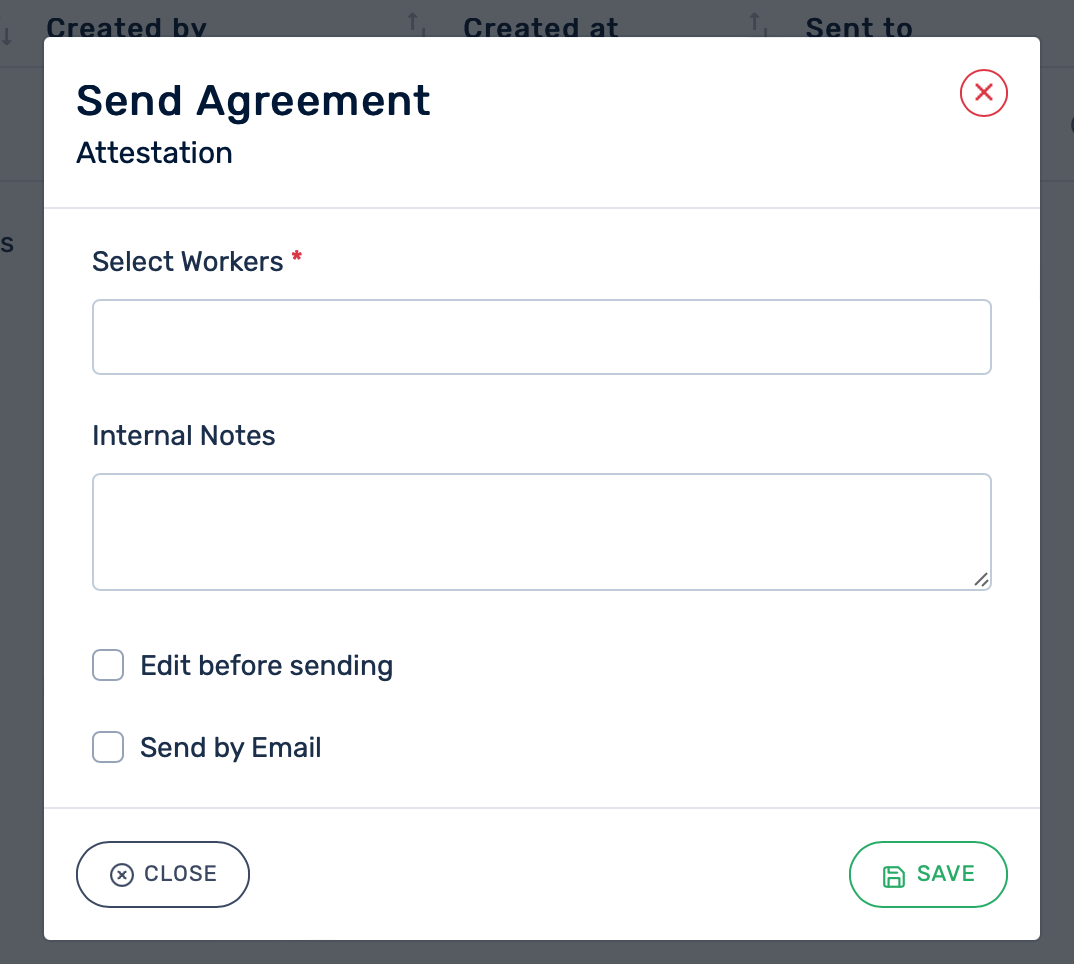The image size is (1074, 964).
Task: Click the 'Send by Email' label text
Action: pyautogui.click(x=230, y=748)
